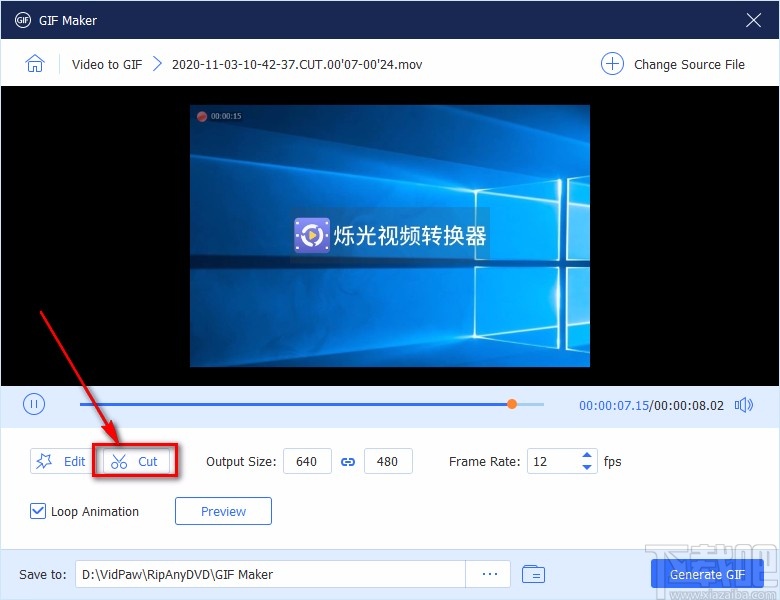780x600 pixels.
Task: Decrease frame rate with the down arrow
Action: click(x=586, y=467)
